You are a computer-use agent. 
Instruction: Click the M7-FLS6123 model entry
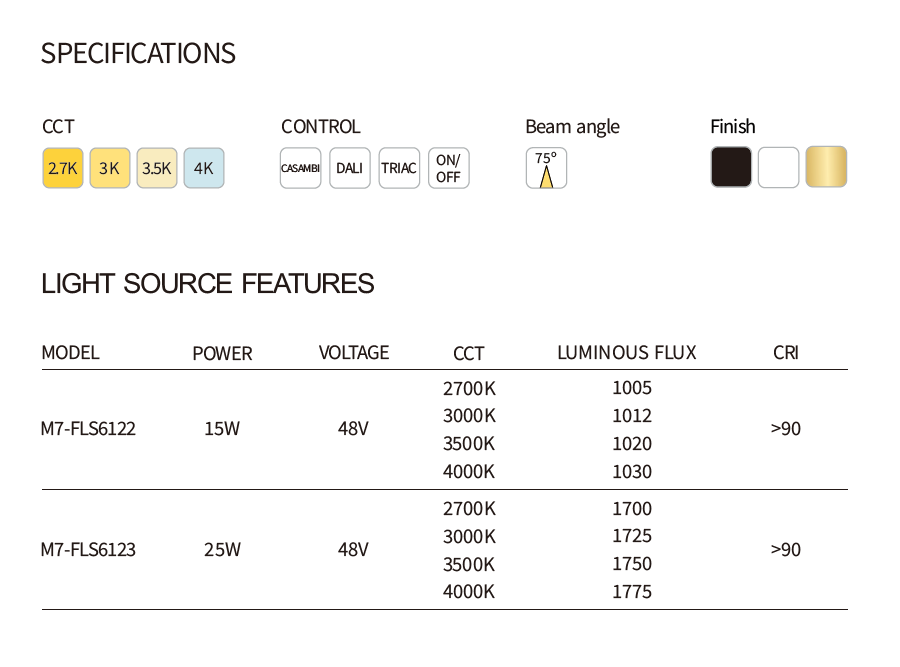(x=88, y=550)
